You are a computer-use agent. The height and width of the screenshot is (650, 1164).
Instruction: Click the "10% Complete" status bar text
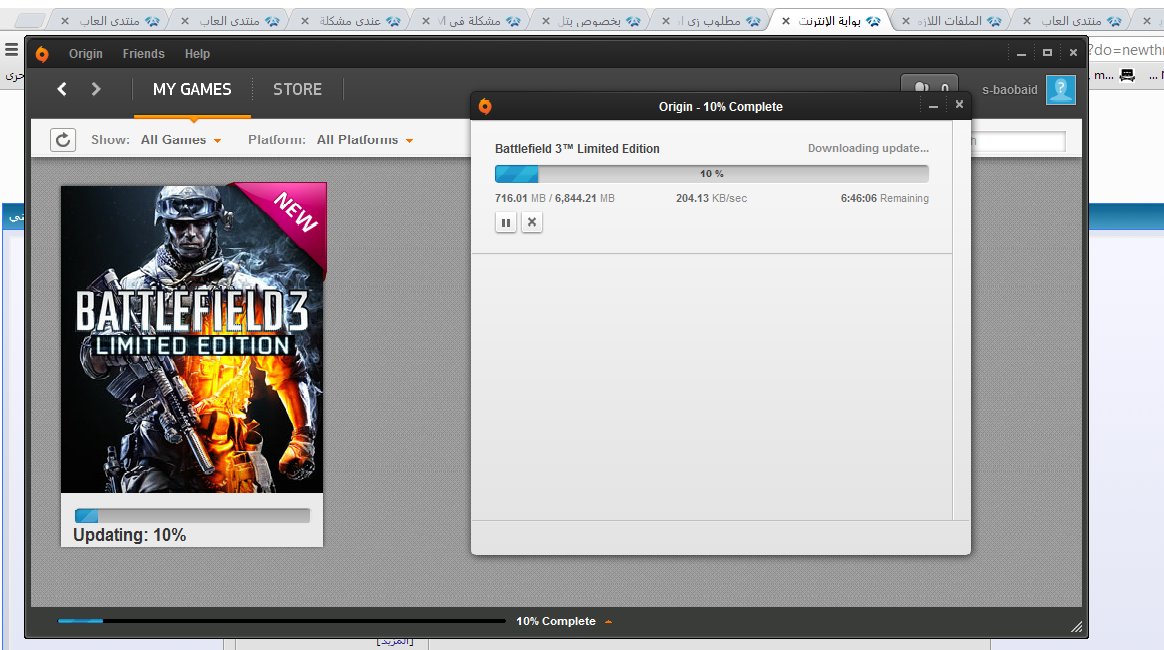556,621
